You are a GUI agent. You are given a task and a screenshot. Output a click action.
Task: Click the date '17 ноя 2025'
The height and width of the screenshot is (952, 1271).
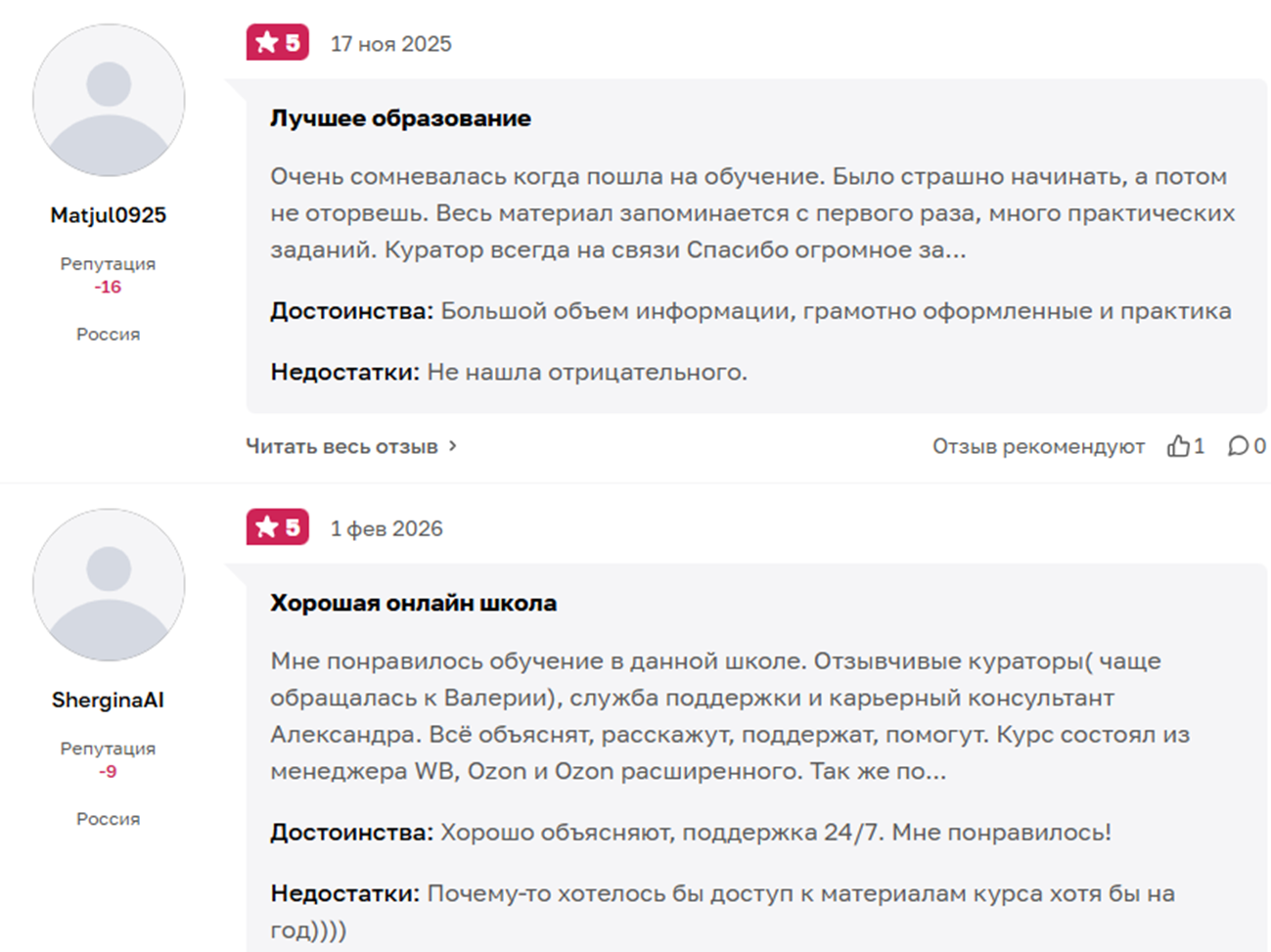coord(390,44)
